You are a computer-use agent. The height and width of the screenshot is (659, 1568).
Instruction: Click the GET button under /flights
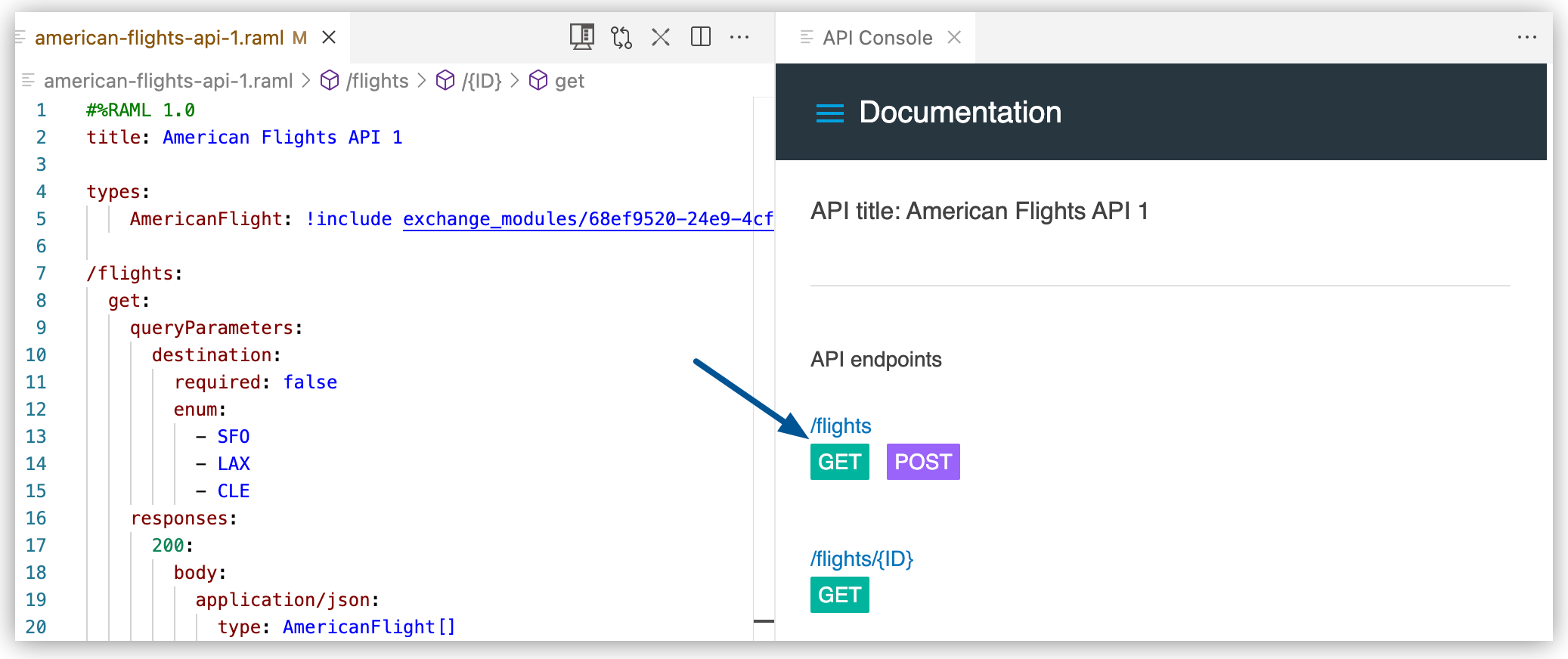(840, 462)
